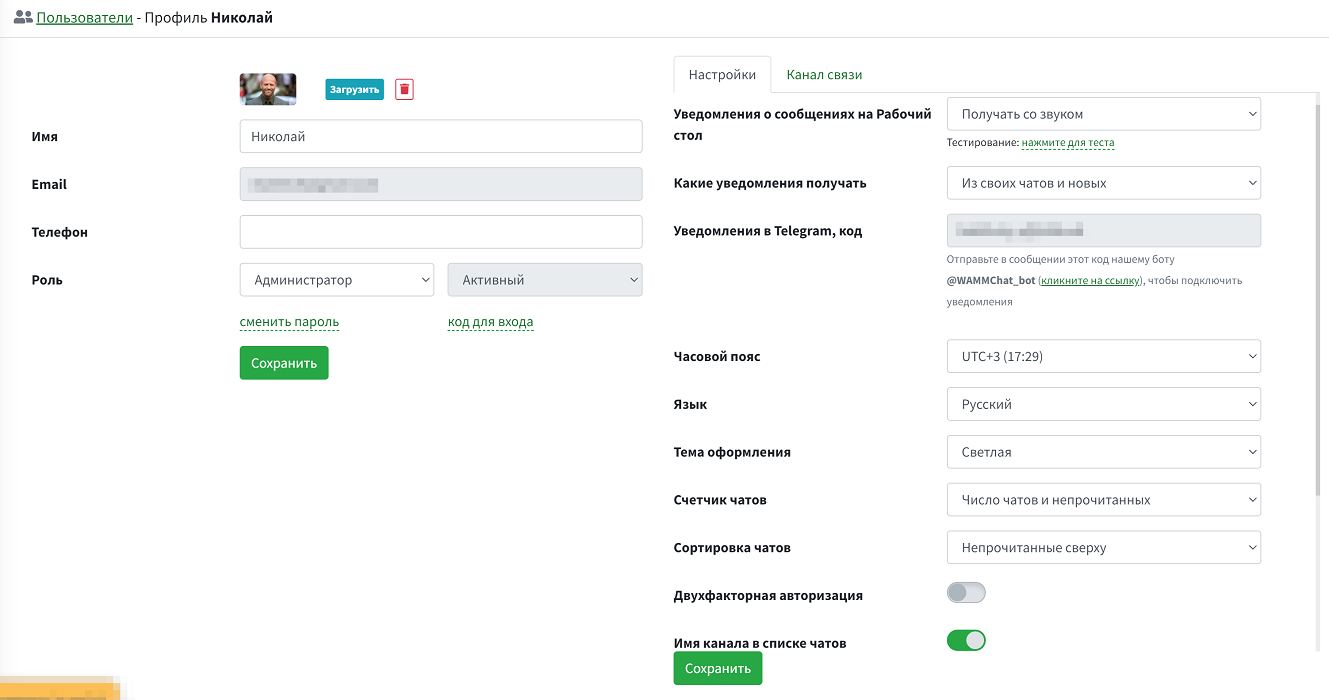
Task: Open the chat sorting dropdown
Action: (x=1103, y=547)
